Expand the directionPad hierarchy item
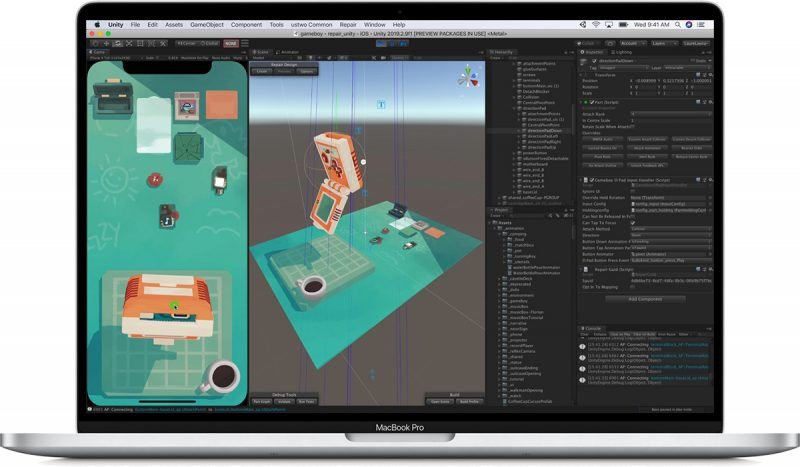This screenshot has height=467, width=800. coord(514,108)
